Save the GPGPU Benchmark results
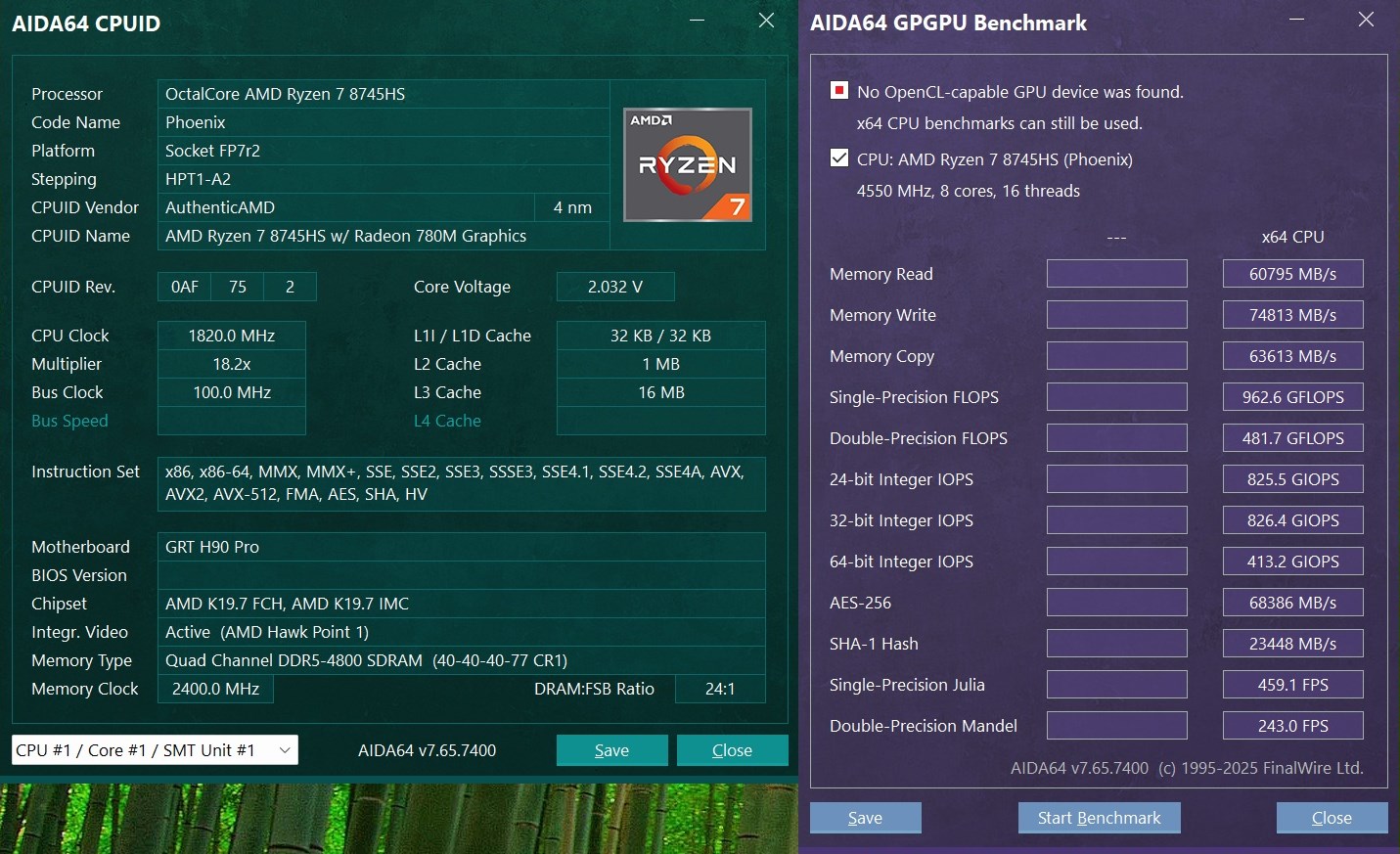The height and width of the screenshot is (854, 1400). coord(865,818)
